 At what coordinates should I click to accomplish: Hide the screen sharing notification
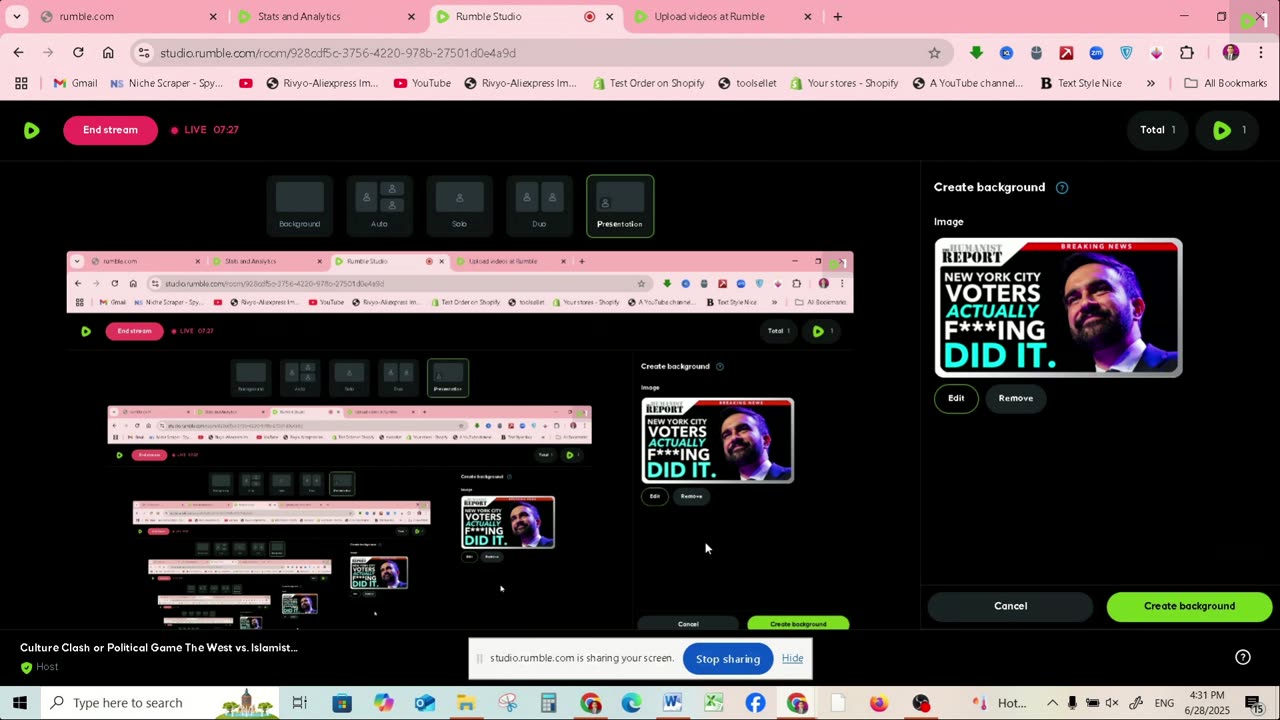click(x=792, y=658)
